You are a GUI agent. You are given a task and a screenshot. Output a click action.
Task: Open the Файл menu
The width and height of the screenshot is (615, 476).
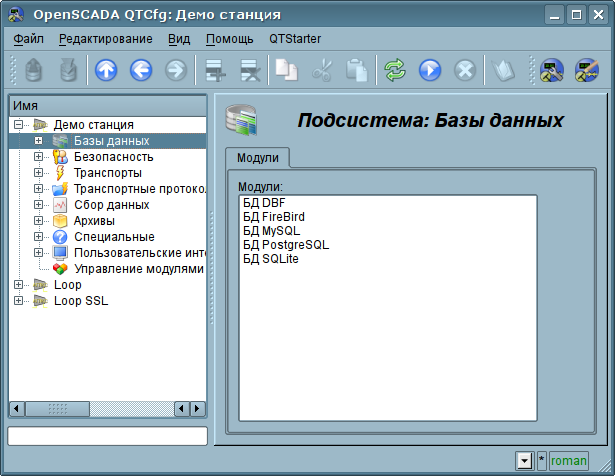(x=28, y=39)
